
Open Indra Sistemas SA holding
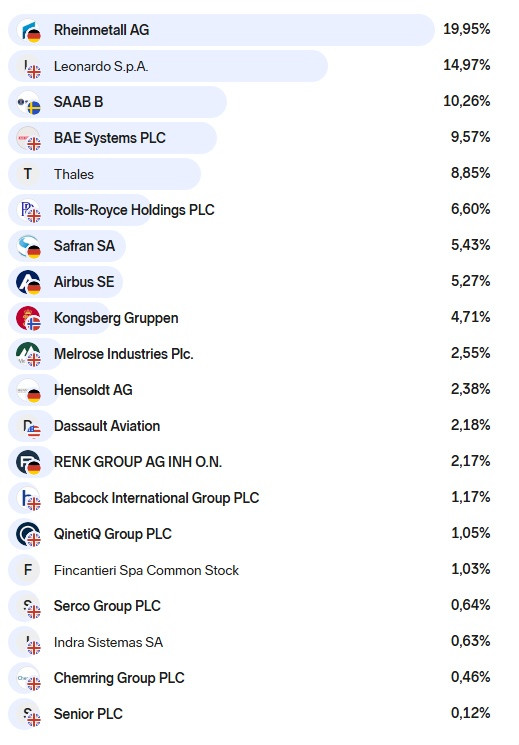pos(249,642)
